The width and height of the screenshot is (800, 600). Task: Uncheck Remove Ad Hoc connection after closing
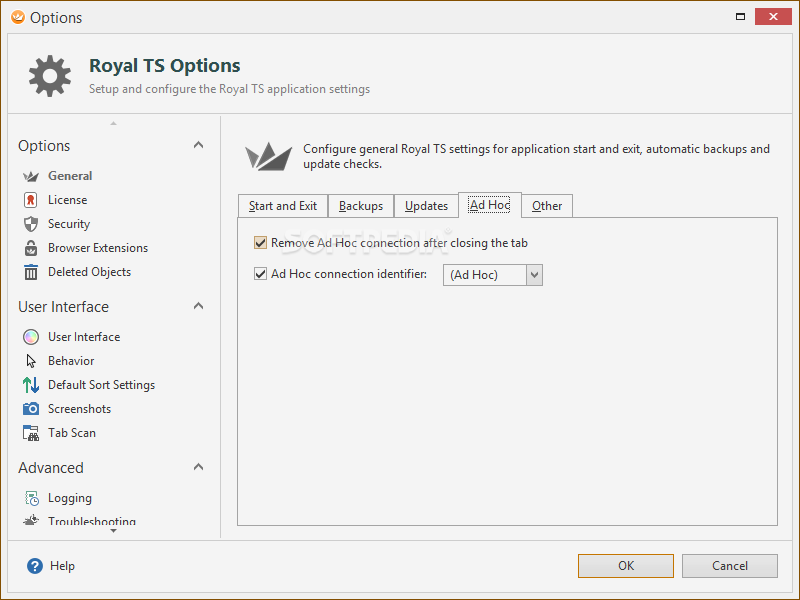click(260, 243)
